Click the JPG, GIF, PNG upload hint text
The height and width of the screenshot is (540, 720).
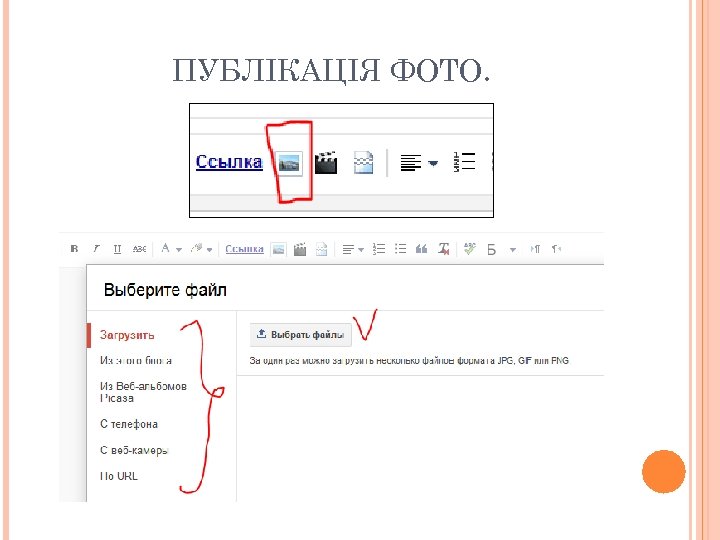[409, 360]
